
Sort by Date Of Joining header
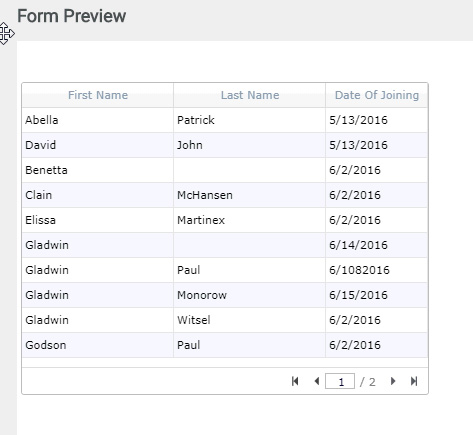pyautogui.click(x=377, y=95)
